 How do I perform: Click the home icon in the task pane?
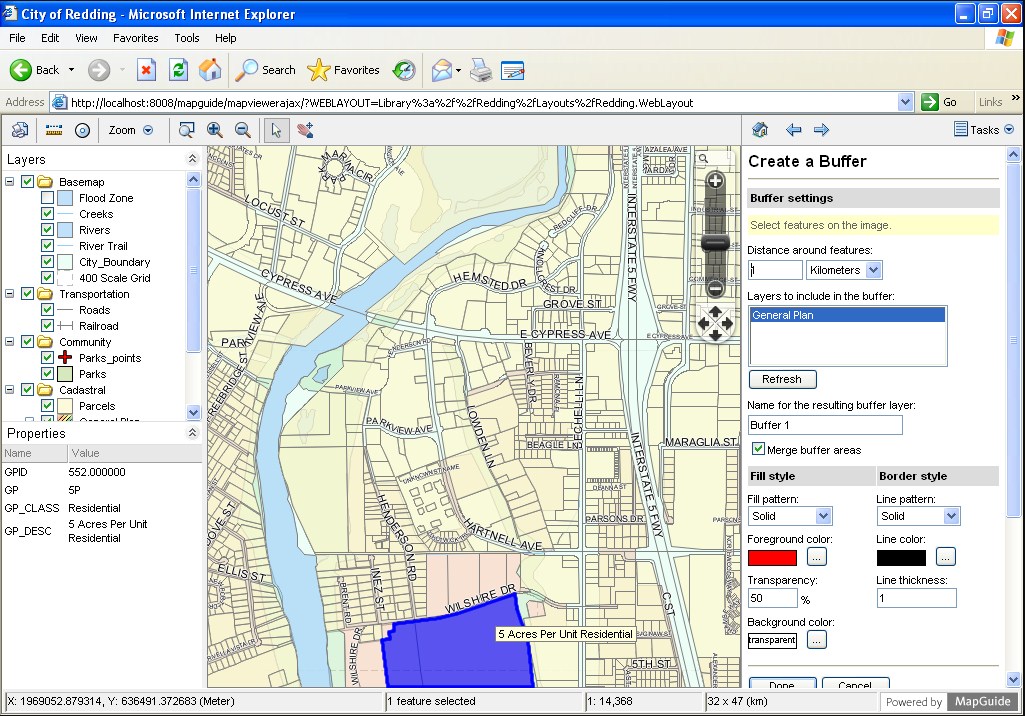click(761, 129)
